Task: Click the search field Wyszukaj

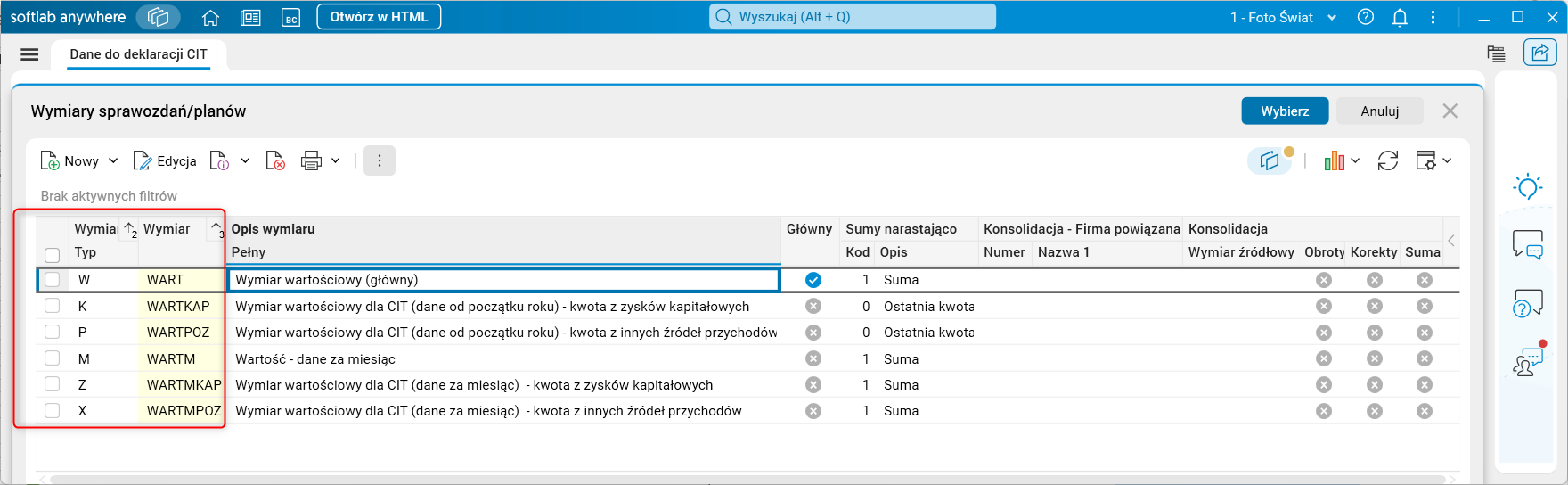Action: click(x=853, y=17)
